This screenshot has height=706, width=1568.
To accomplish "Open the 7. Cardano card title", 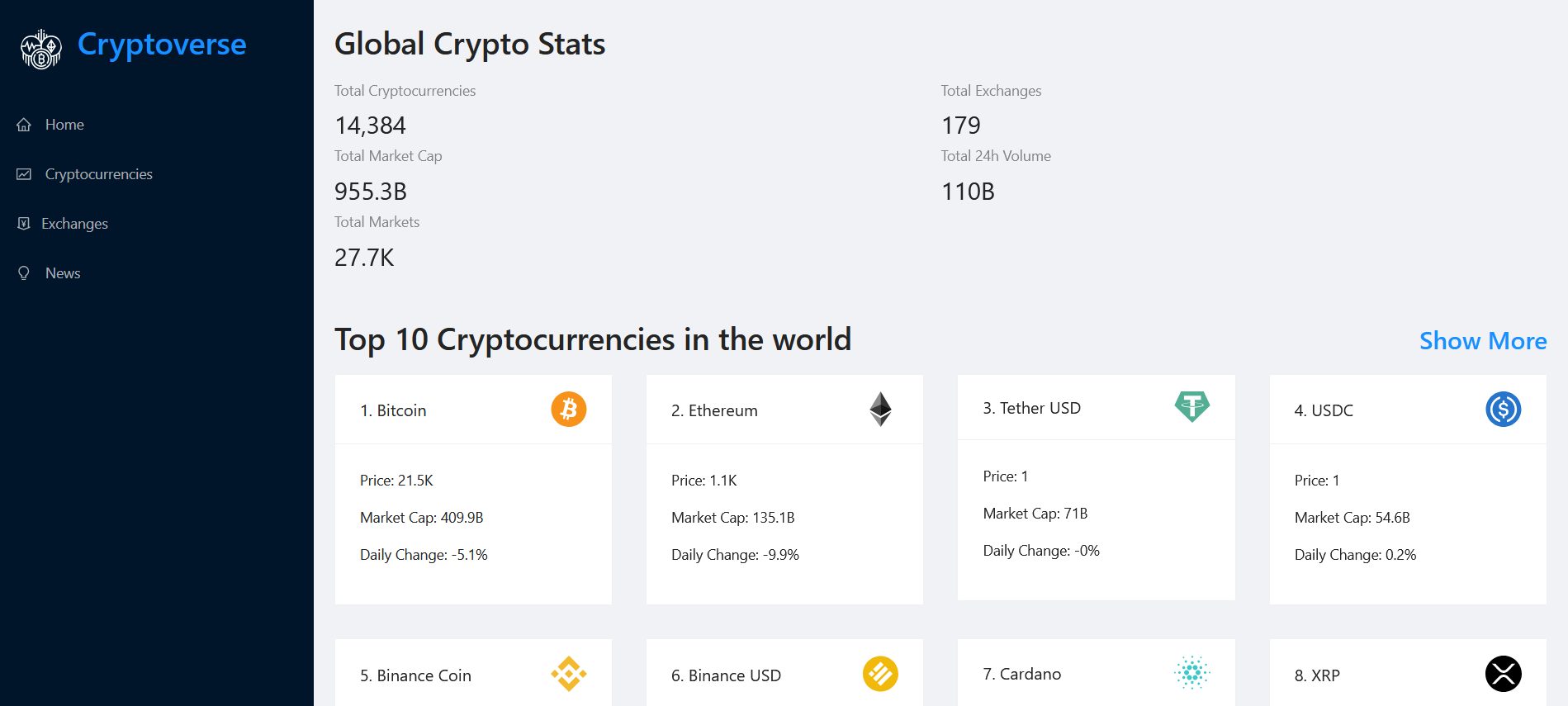I will pyautogui.click(x=1021, y=674).
